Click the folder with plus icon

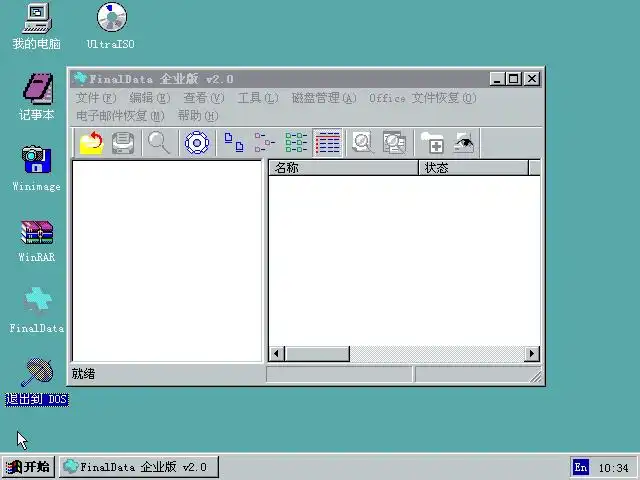(x=432, y=142)
